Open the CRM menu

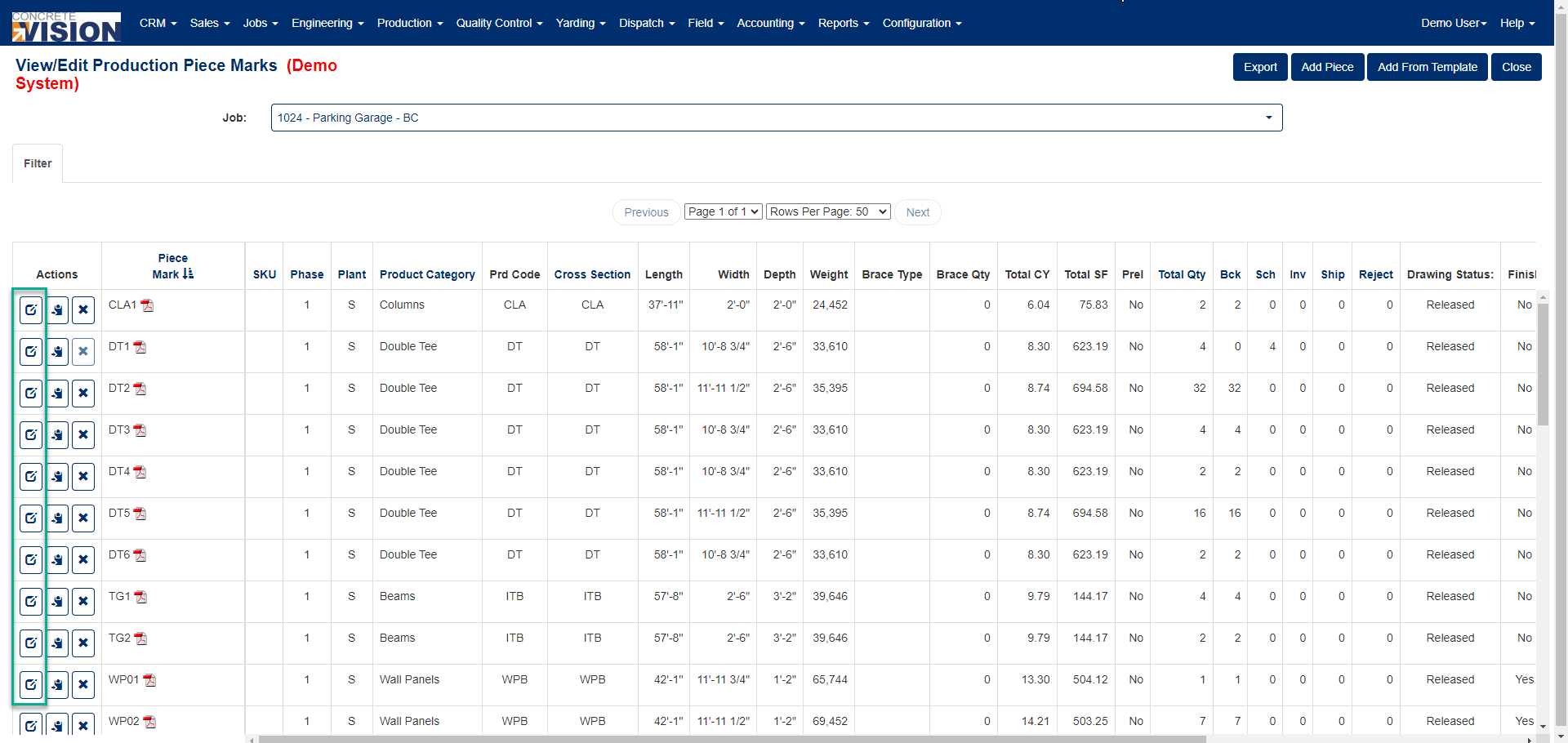coord(158,23)
